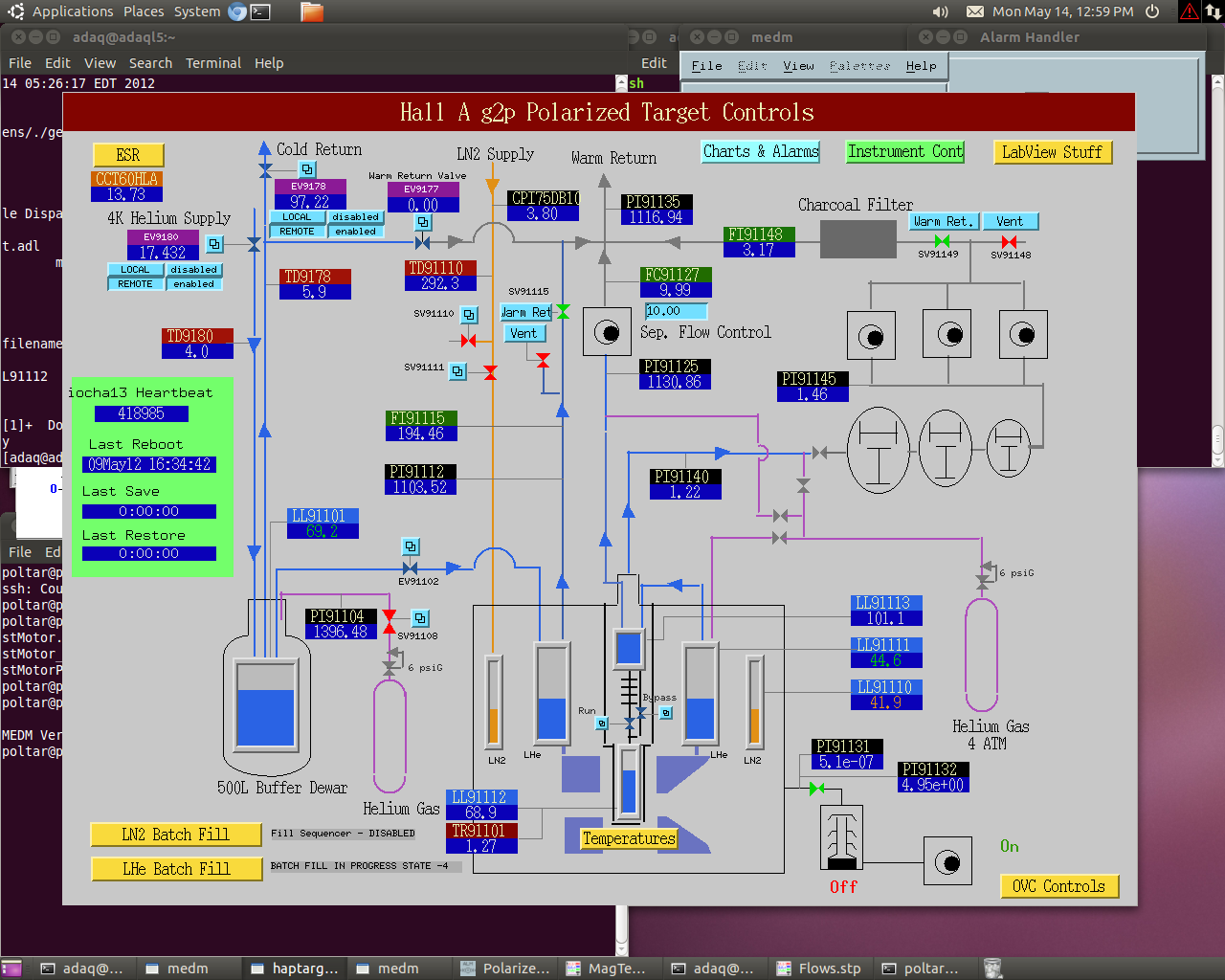The image size is (1225, 980).
Task: Open the terminal launcher in top panel
Action: 260,11
